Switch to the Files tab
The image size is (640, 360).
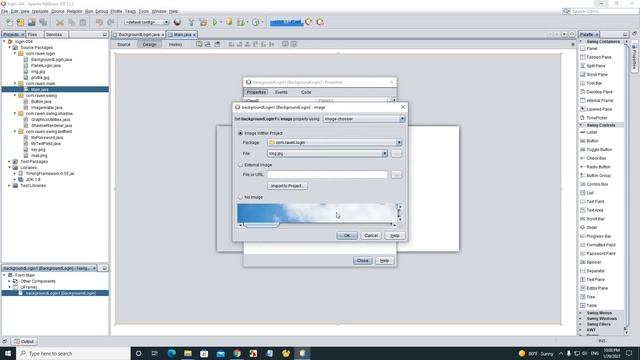32,34
